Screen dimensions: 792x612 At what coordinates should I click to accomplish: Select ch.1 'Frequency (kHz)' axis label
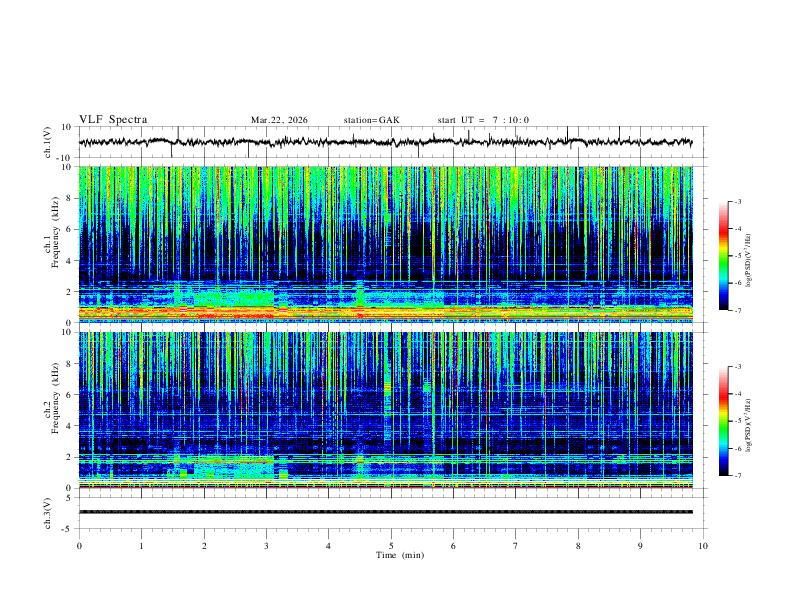tap(55, 233)
